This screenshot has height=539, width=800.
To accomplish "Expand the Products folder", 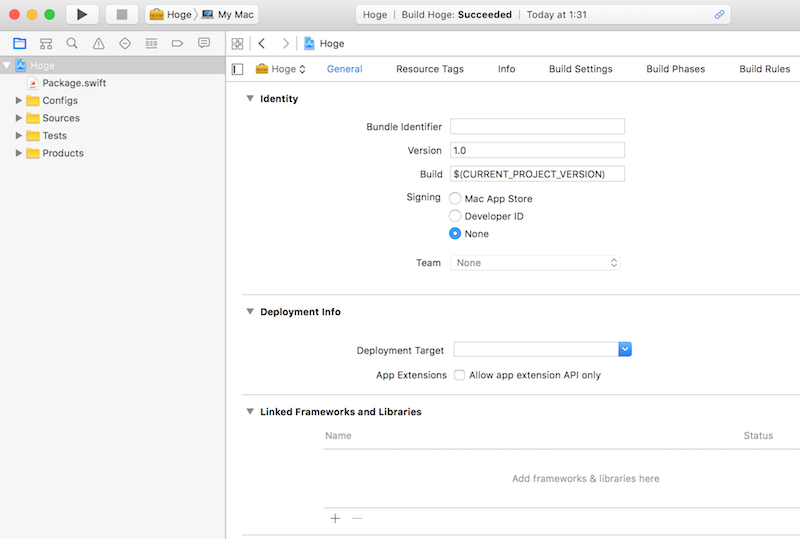I will (x=19, y=153).
